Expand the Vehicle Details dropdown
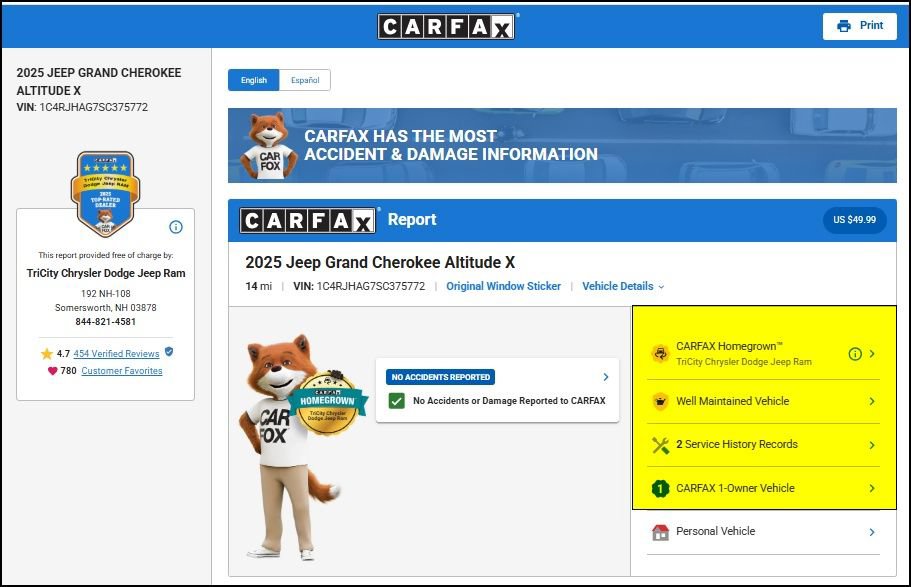Image resolution: width=911 pixels, height=587 pixels. point(623,286)
